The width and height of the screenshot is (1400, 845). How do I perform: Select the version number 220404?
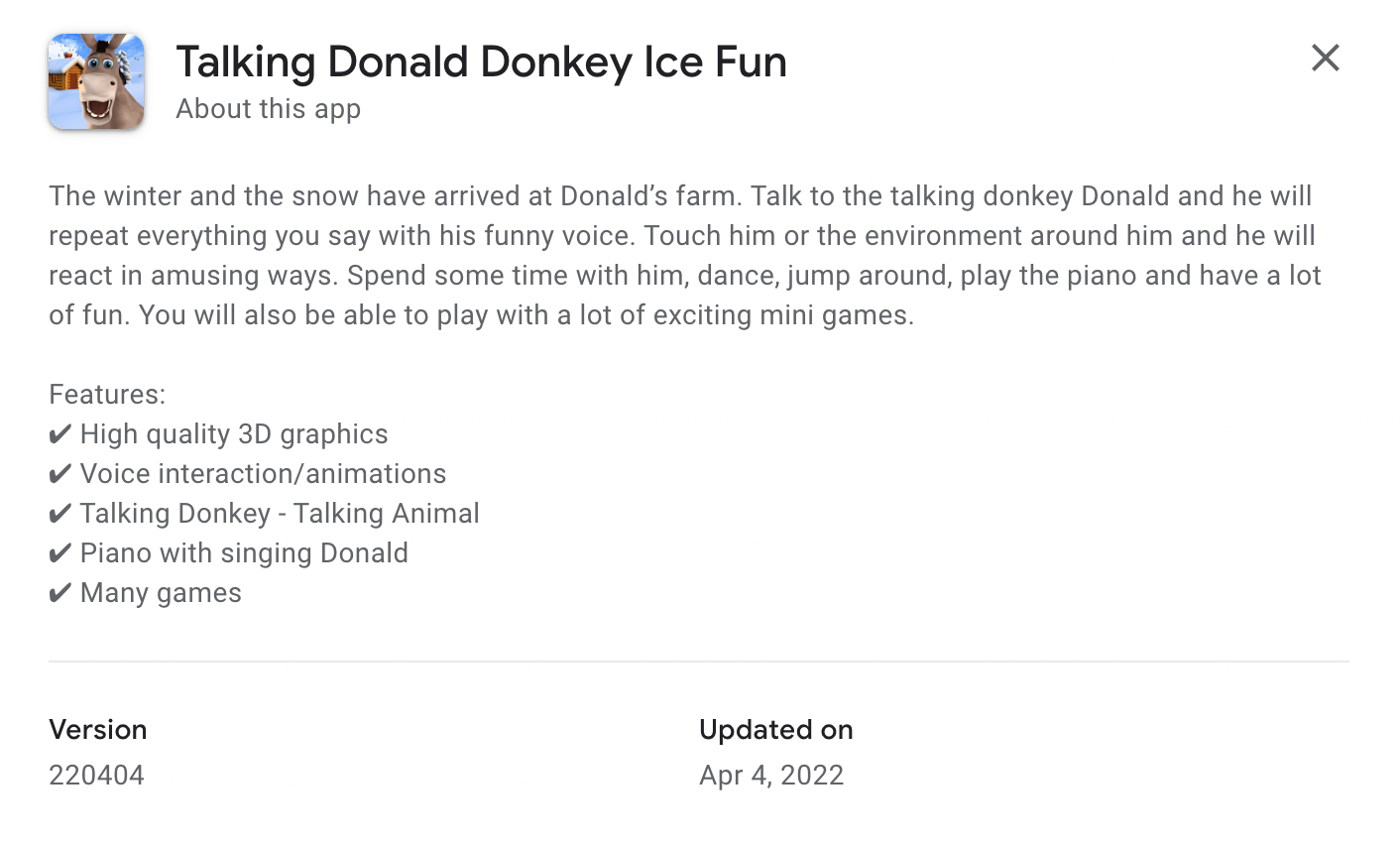tap(96, 775)
